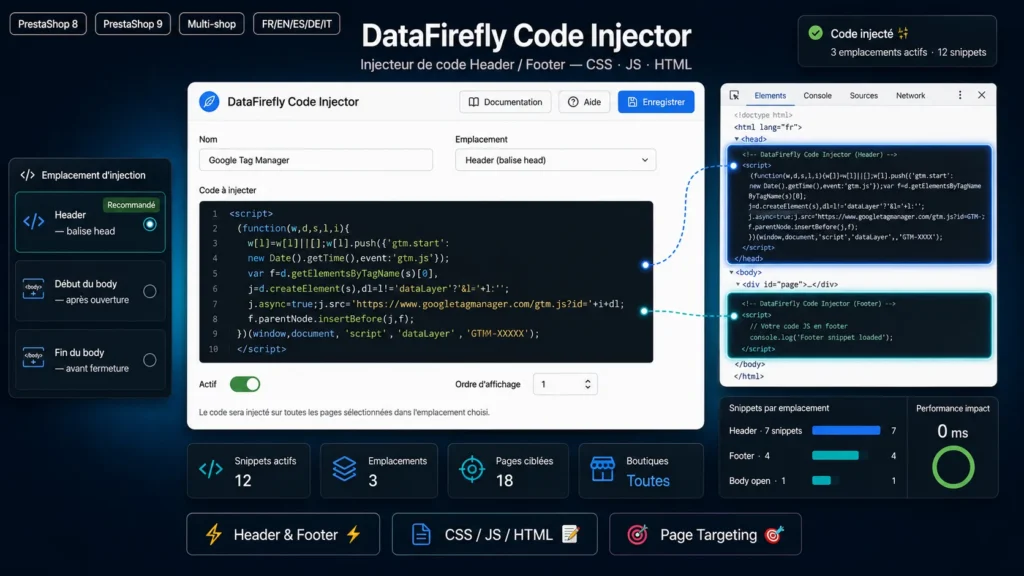Click the Fin du body icon
The height and width of the screenshot is (576, 1024).
[x=33, y=358]
